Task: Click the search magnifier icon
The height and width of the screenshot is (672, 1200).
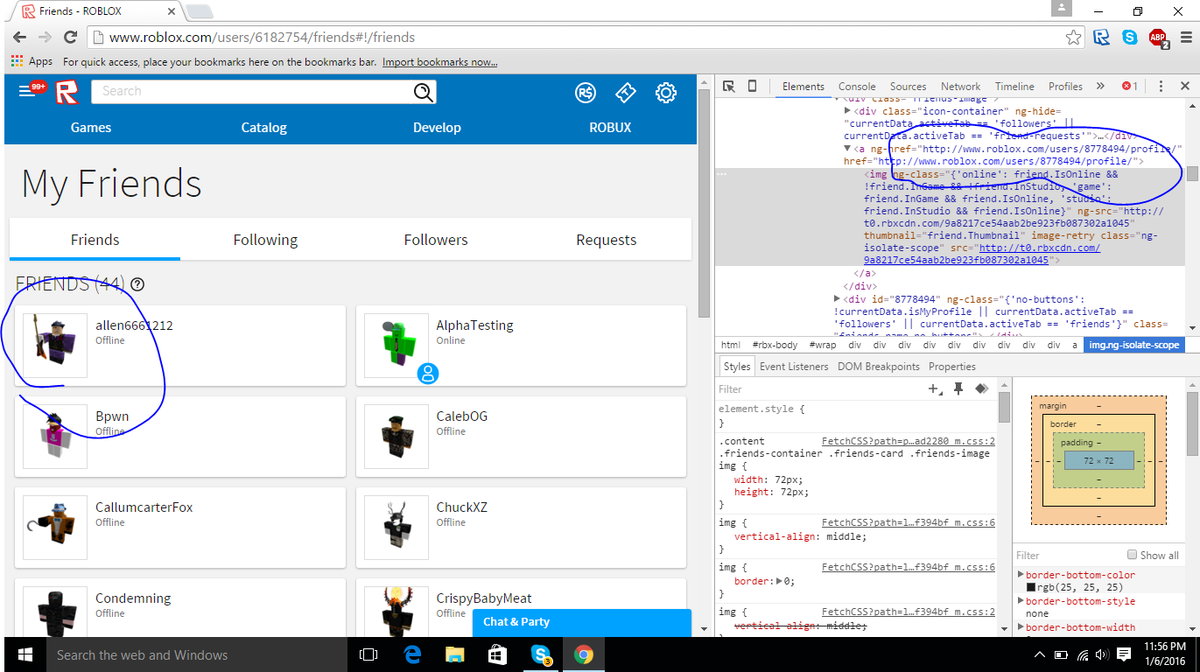Action: [x=424, y=92]
